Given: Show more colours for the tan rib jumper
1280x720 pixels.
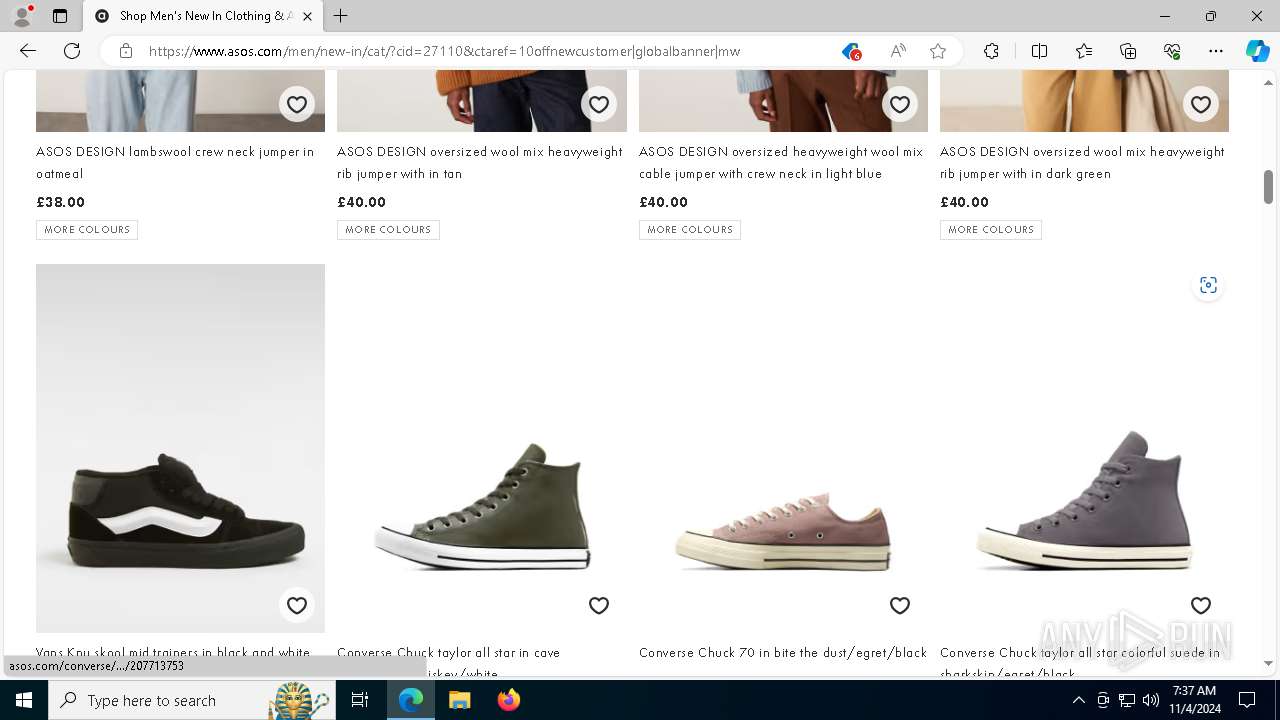Looking at the screenshot, I should (x=388, y=230).
